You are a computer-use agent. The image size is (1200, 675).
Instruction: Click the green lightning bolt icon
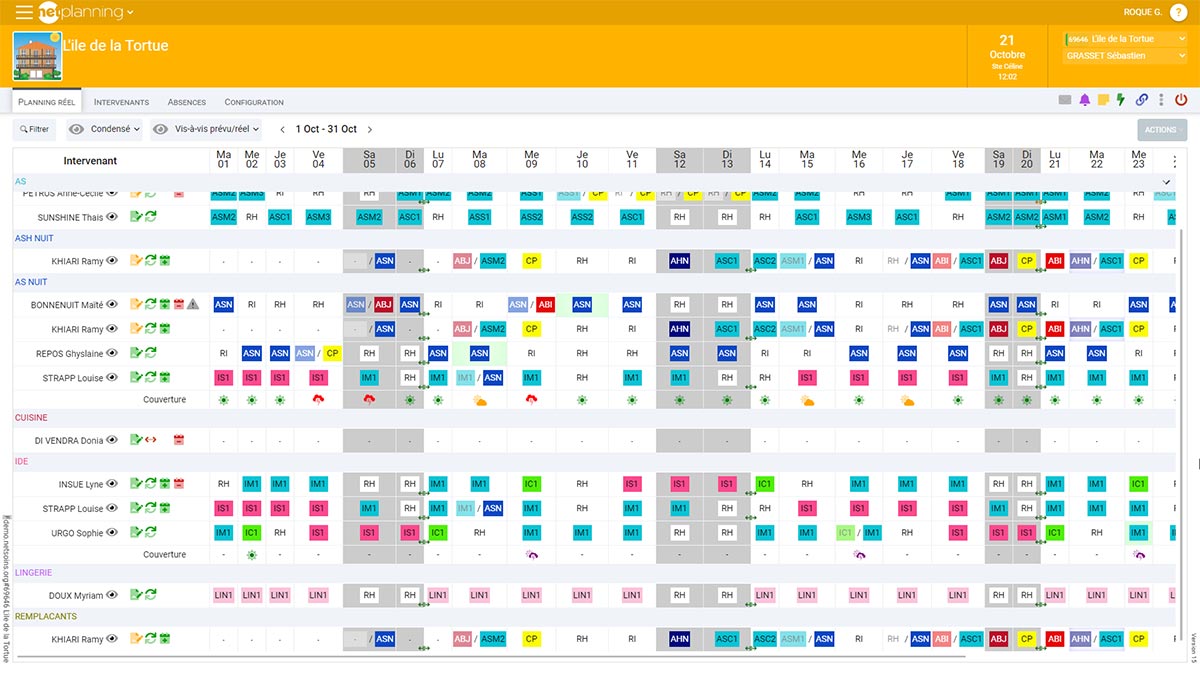(x=1120, y=98)
